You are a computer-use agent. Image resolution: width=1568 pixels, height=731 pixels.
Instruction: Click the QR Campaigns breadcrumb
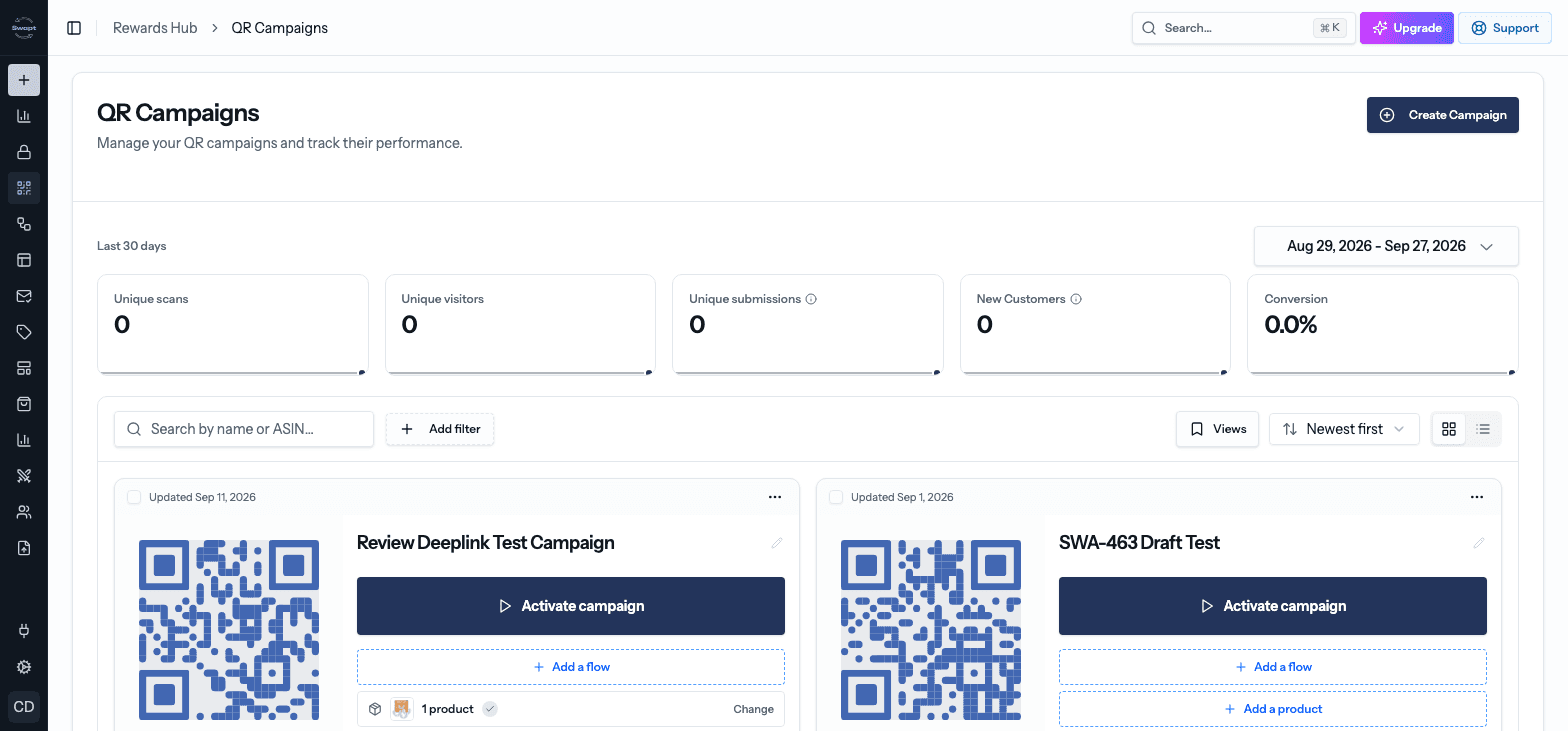click(x=280, y=28)
